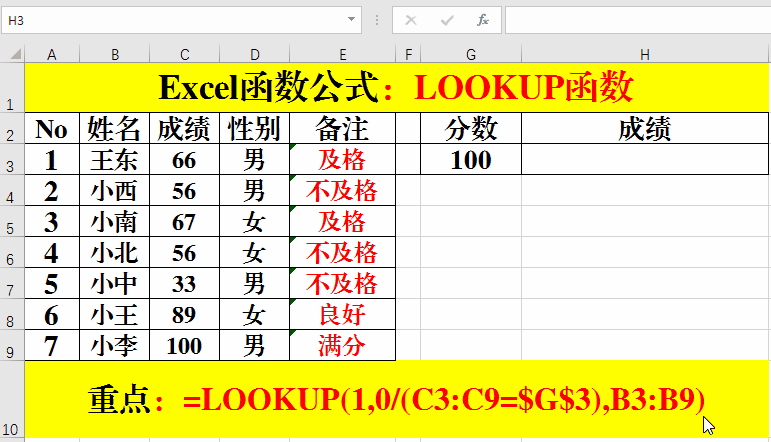Click '不及格' remark in row 4
771x442 pixels.
click(x=343, y=190)
